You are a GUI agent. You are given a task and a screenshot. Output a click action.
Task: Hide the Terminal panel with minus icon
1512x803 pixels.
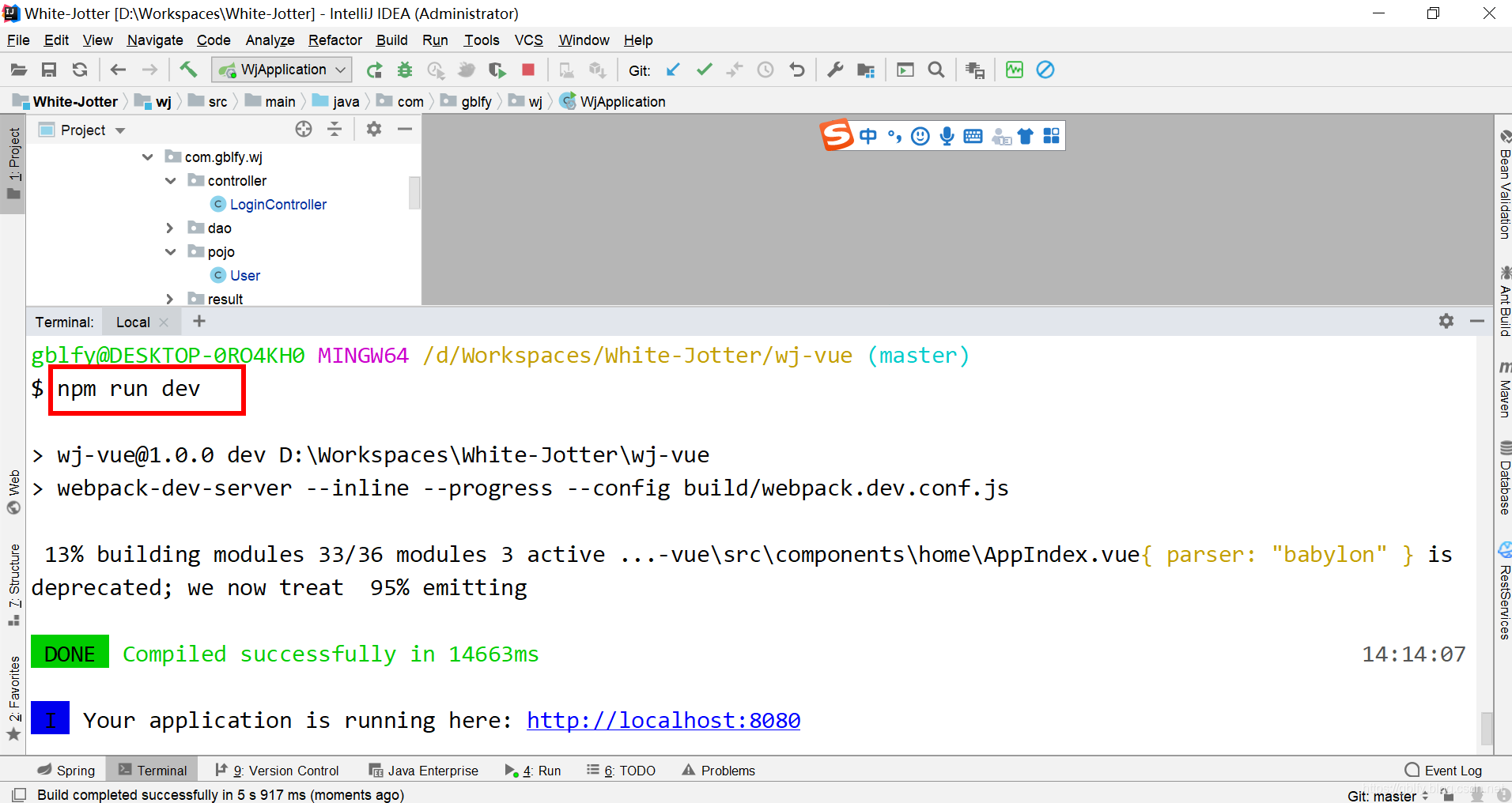coord(1477,321)
